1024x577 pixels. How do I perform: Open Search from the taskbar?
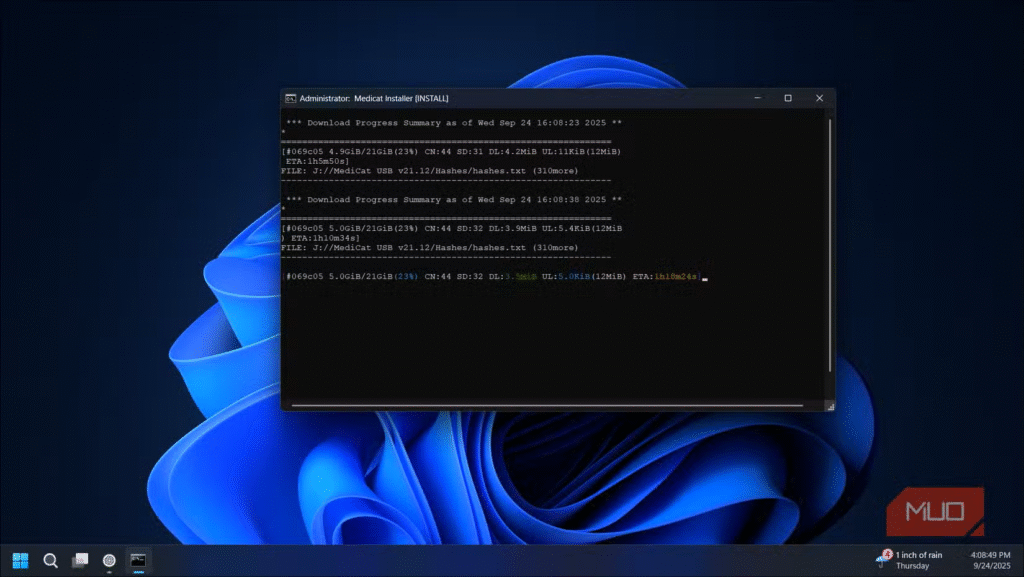click(x=50, y=560)
